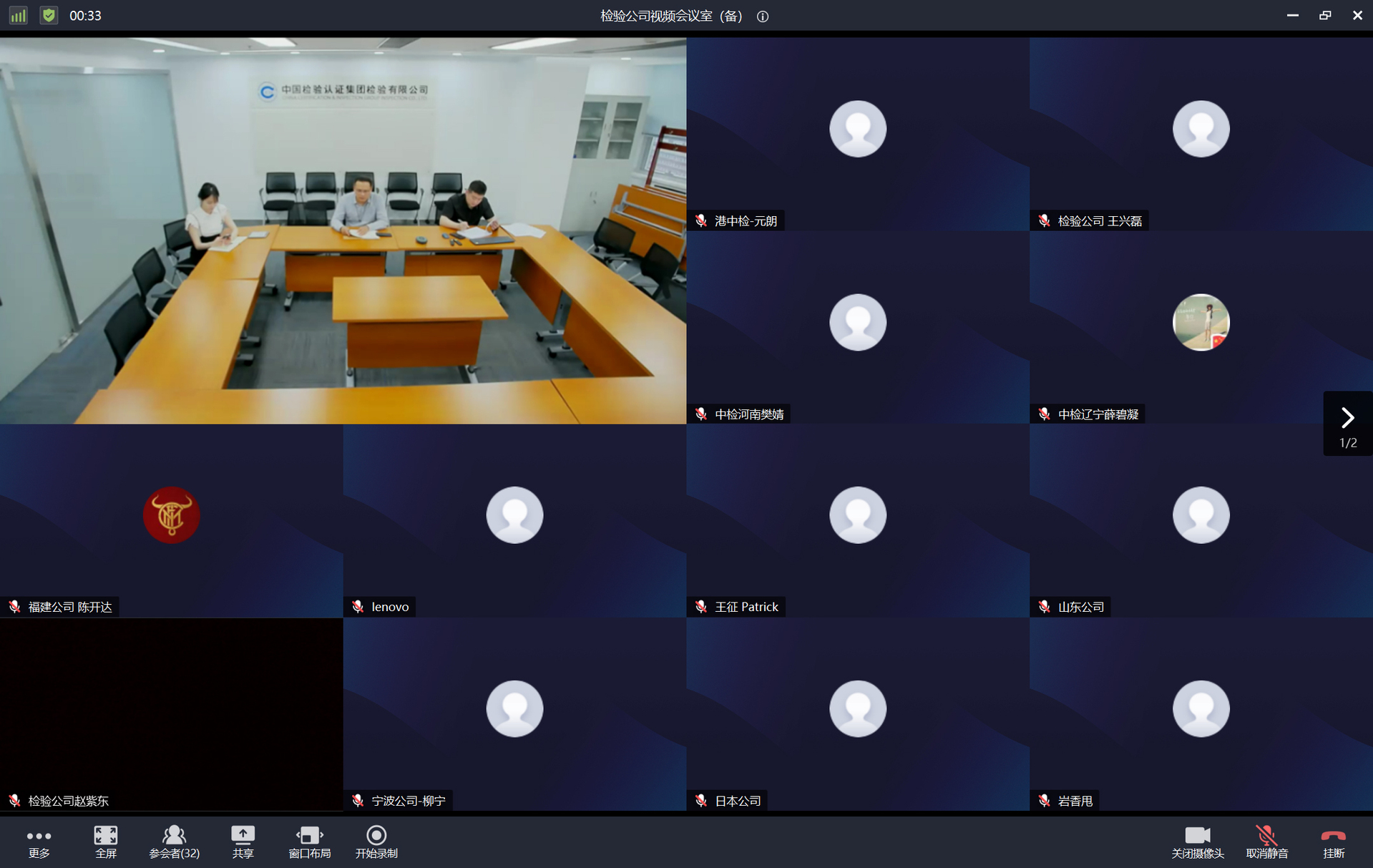Click muted mic icon for 检验公司 王兴磊

pyautogui.click(x=1045, y=221)
